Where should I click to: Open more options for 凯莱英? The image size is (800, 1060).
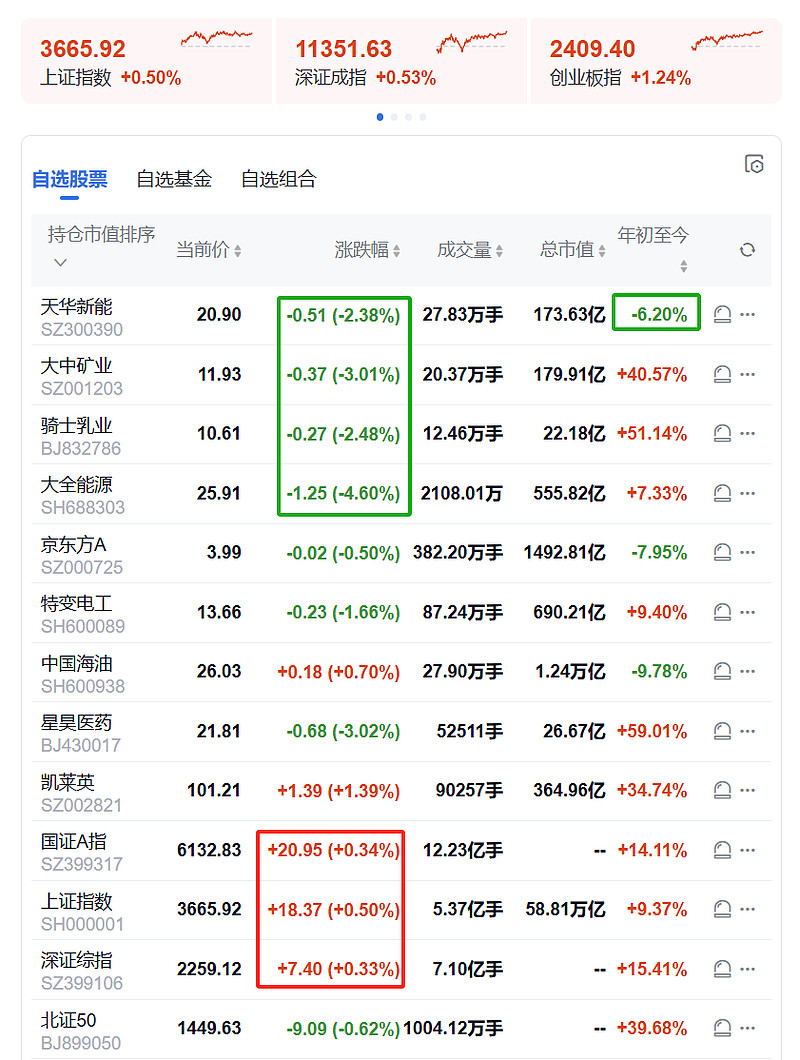pyautogui.click(x=747, y=790)
